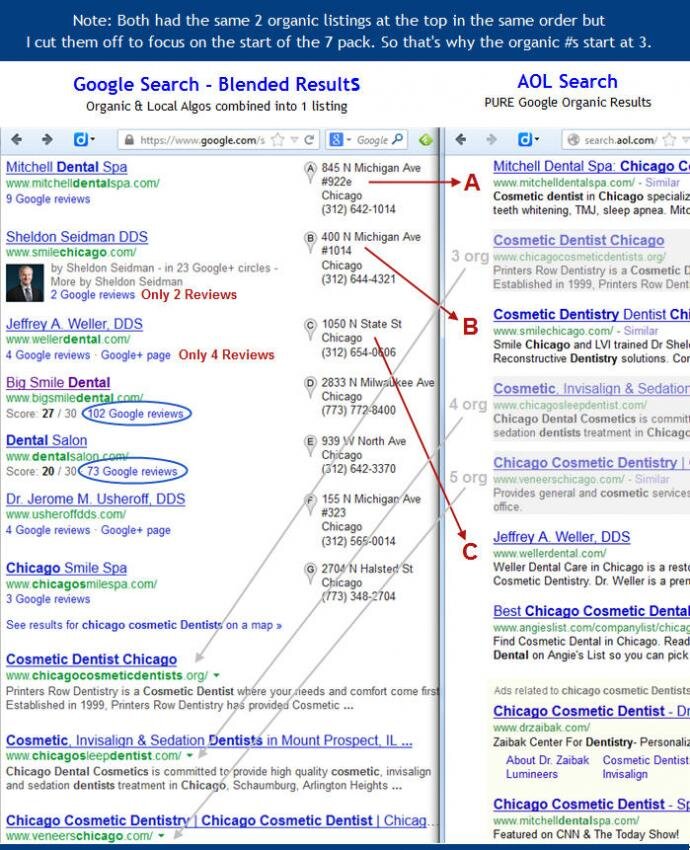Expand green arrow next to veneerschicago.com
The image size is (690, 850).
[161, 835]
